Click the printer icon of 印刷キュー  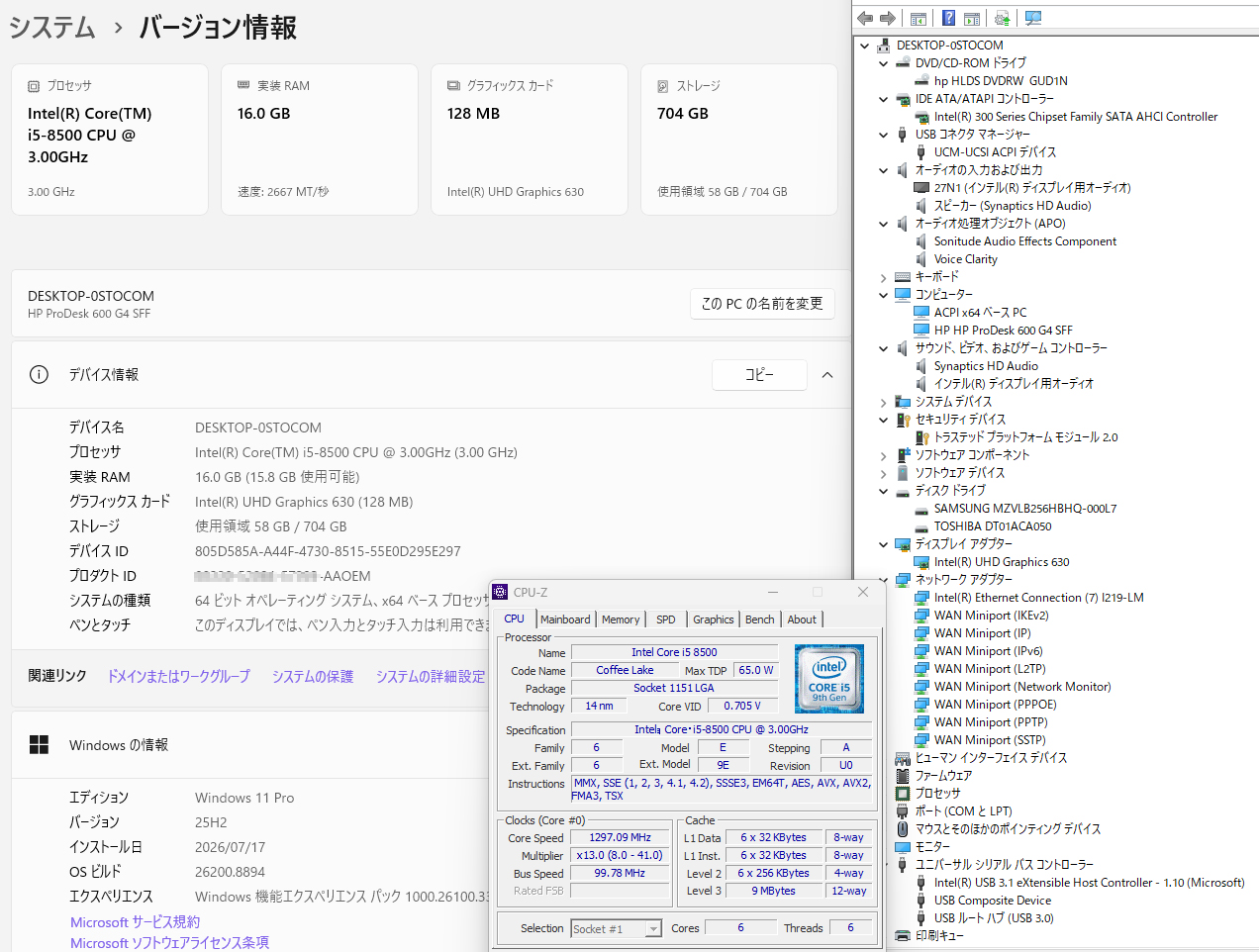903,935
